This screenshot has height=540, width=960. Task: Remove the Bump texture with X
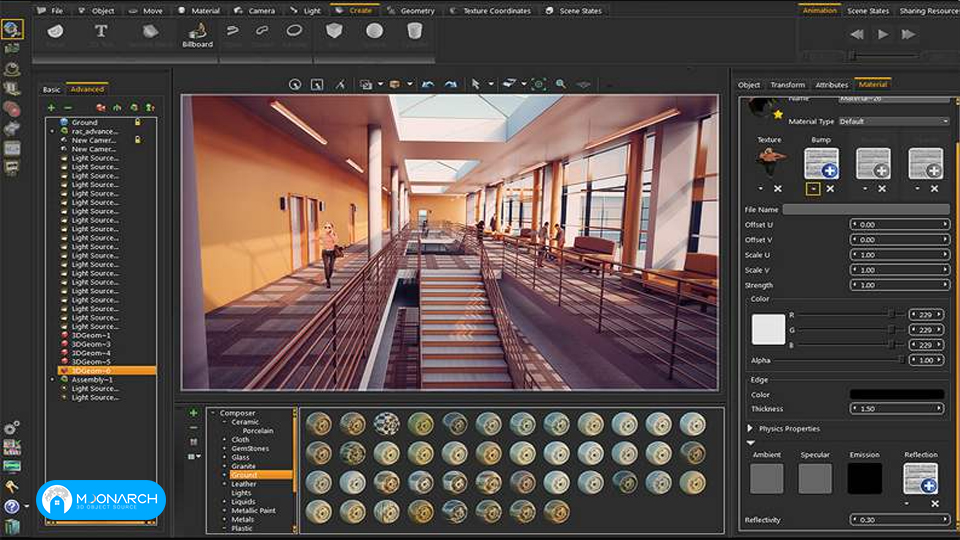point(830,189)
